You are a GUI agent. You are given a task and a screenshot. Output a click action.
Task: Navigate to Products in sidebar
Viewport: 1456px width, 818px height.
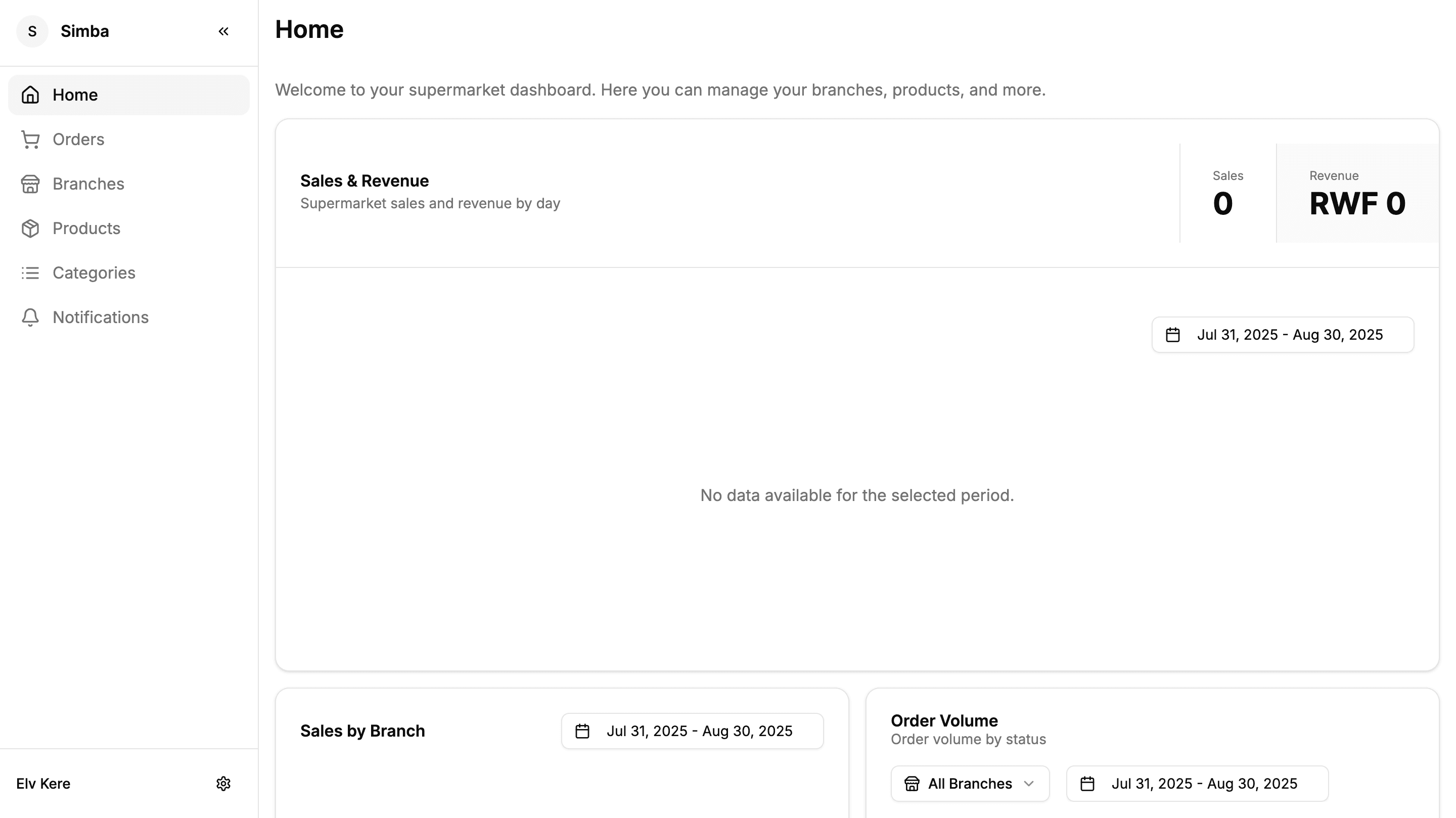tap(86, 229)
